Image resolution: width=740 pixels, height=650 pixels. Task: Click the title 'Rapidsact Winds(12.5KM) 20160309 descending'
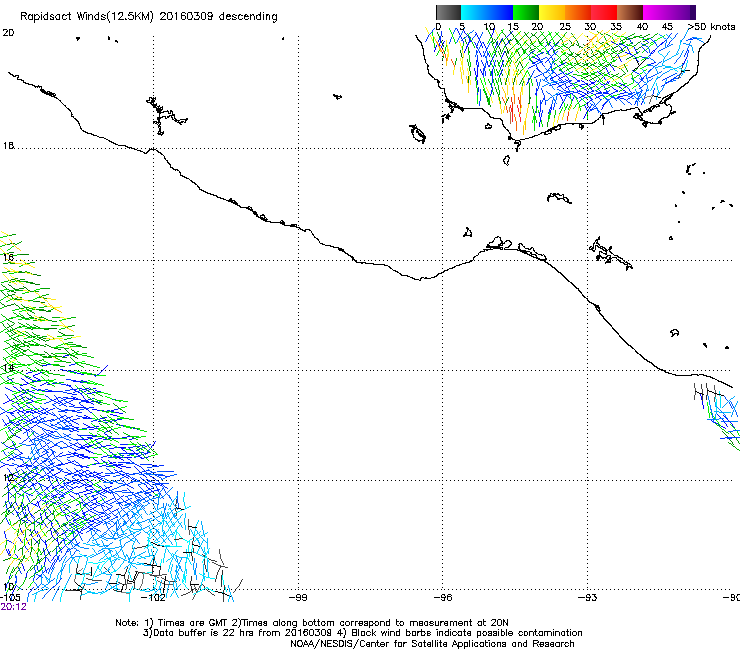(x=149, y=17)
